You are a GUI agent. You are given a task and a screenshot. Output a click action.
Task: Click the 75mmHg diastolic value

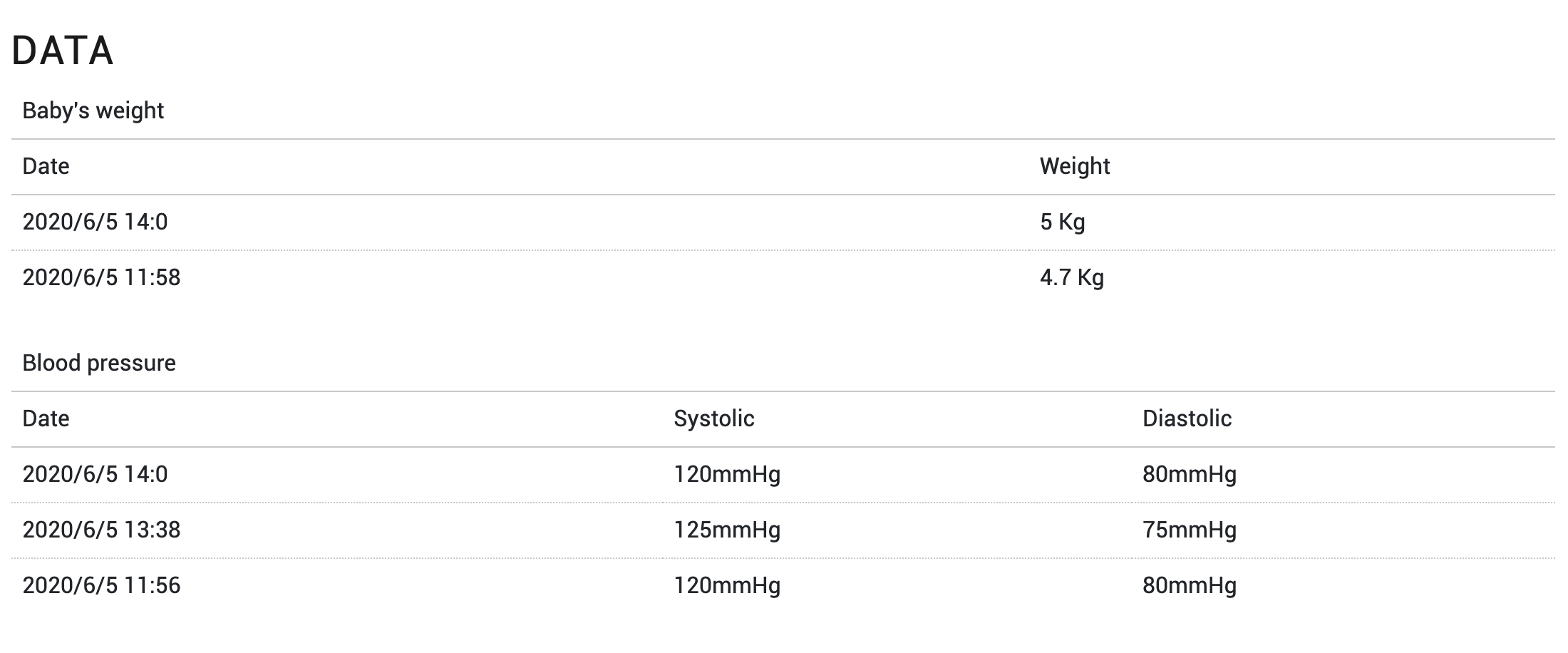[1189, 530]
